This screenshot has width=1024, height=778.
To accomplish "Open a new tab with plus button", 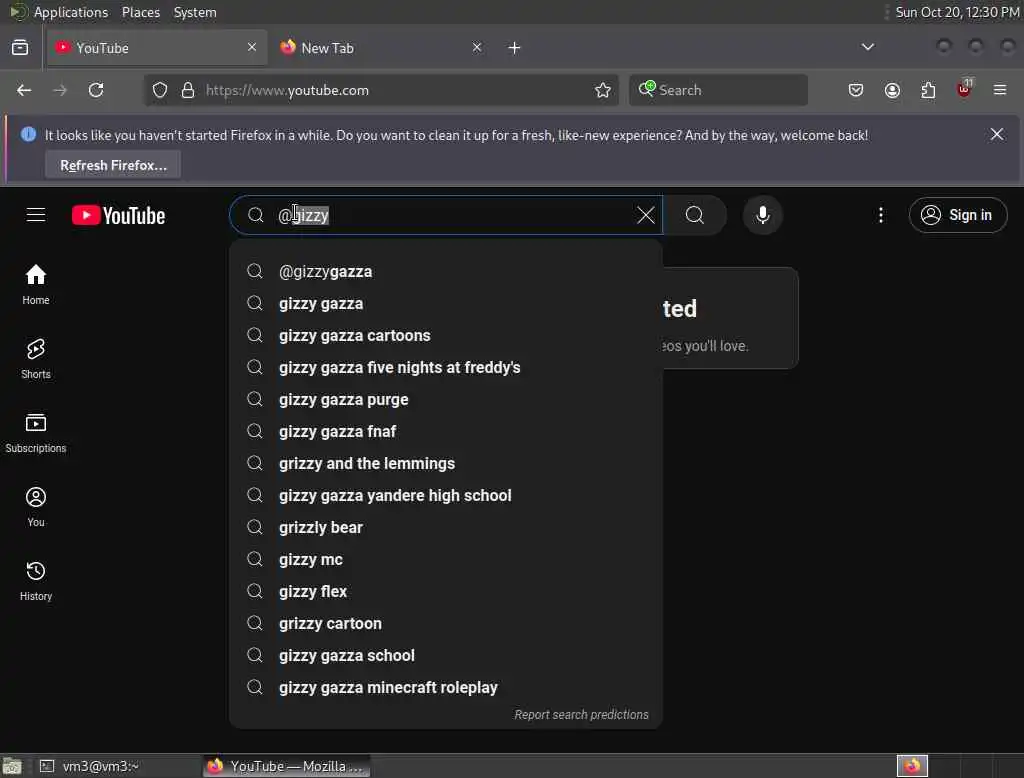I will pyautogui.click(x=514, y=48).
